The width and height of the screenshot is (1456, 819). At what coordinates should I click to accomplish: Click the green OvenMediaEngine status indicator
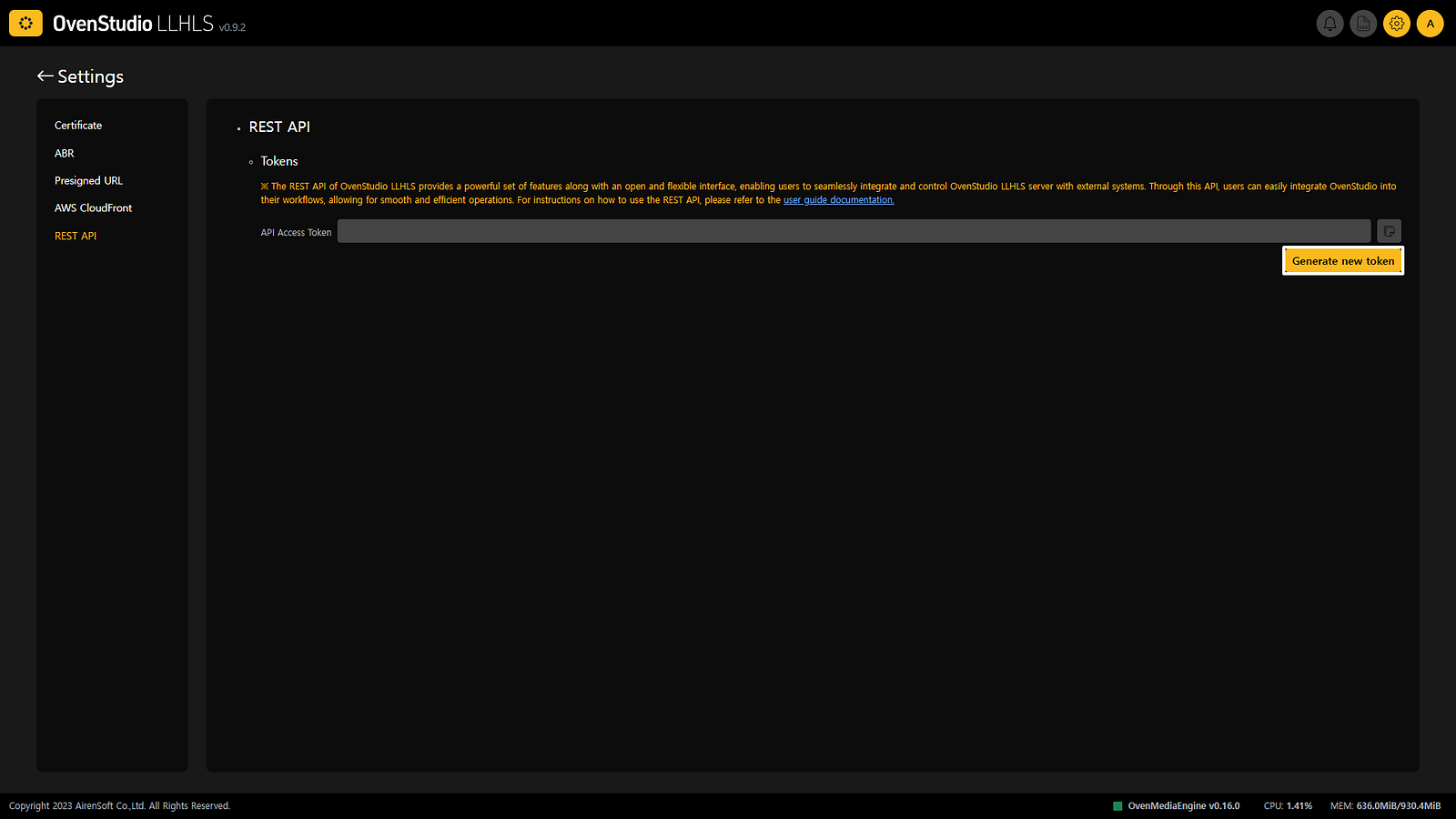click(1117, 806)
